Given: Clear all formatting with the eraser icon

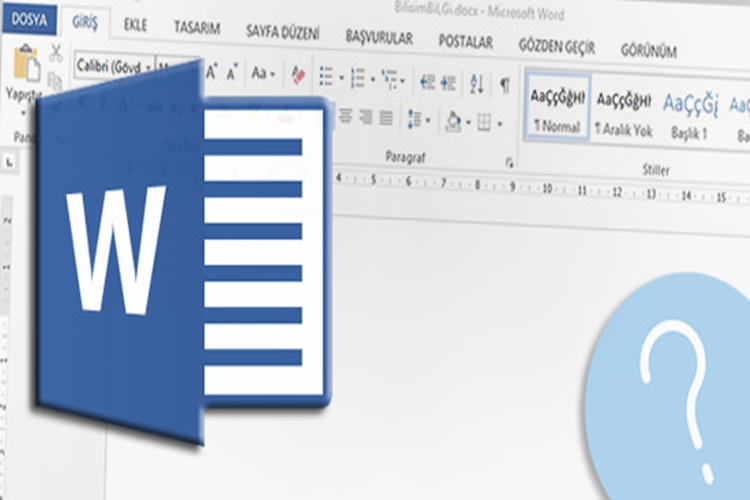Looking at the screenshot, I should pyautogui.click(x=297, y=74).
